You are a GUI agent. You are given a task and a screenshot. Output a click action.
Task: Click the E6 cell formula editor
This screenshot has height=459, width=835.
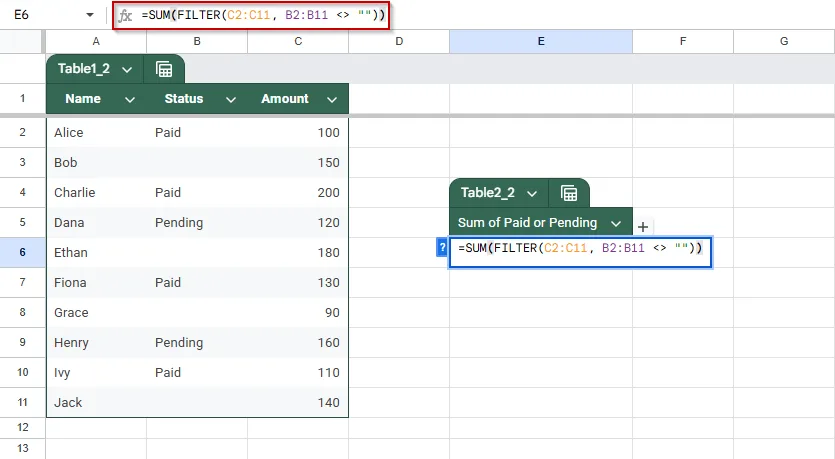580,252
